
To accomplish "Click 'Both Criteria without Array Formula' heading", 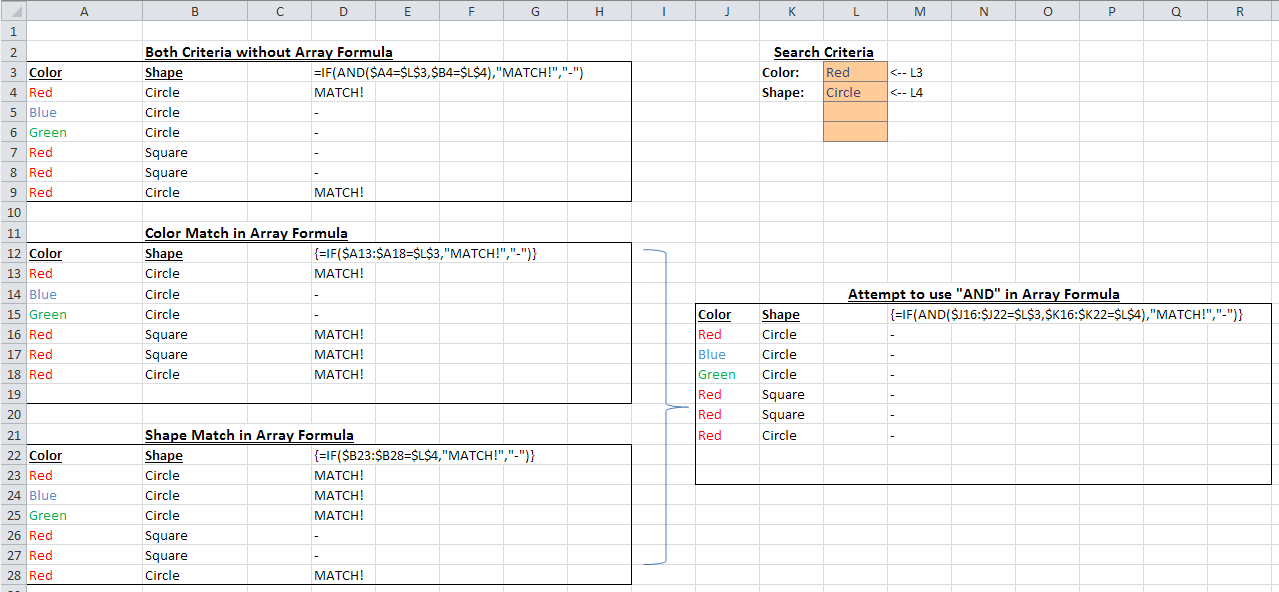I will pyautogui.click(x=269, y=52).
